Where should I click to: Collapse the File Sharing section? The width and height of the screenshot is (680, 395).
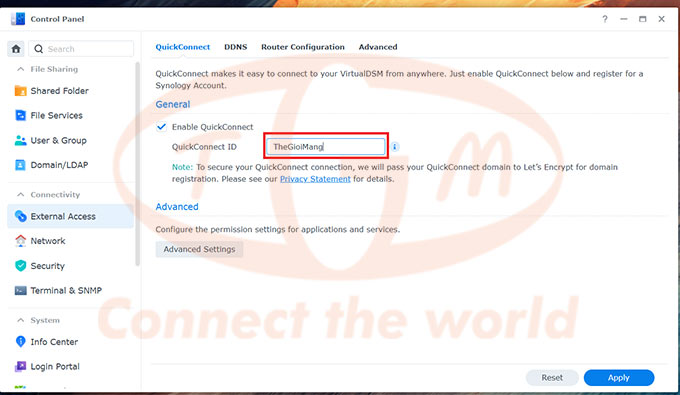click(x=20, y=69)
